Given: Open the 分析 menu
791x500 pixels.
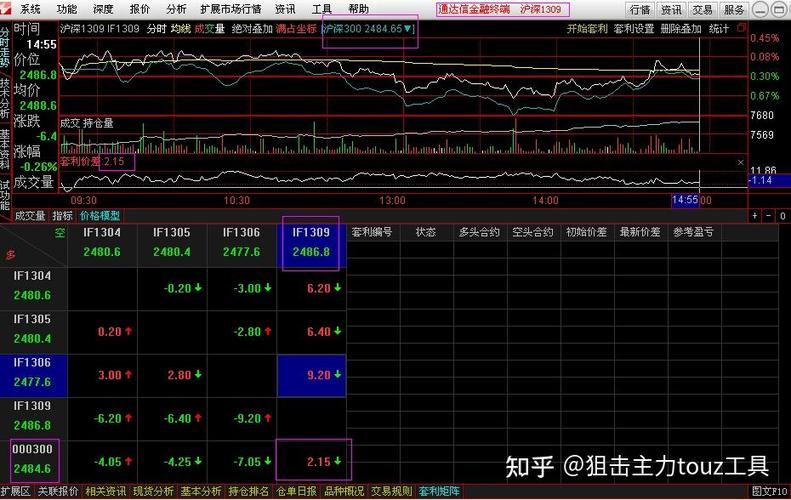Looking at the screenshot, I should tap(176, 9).
